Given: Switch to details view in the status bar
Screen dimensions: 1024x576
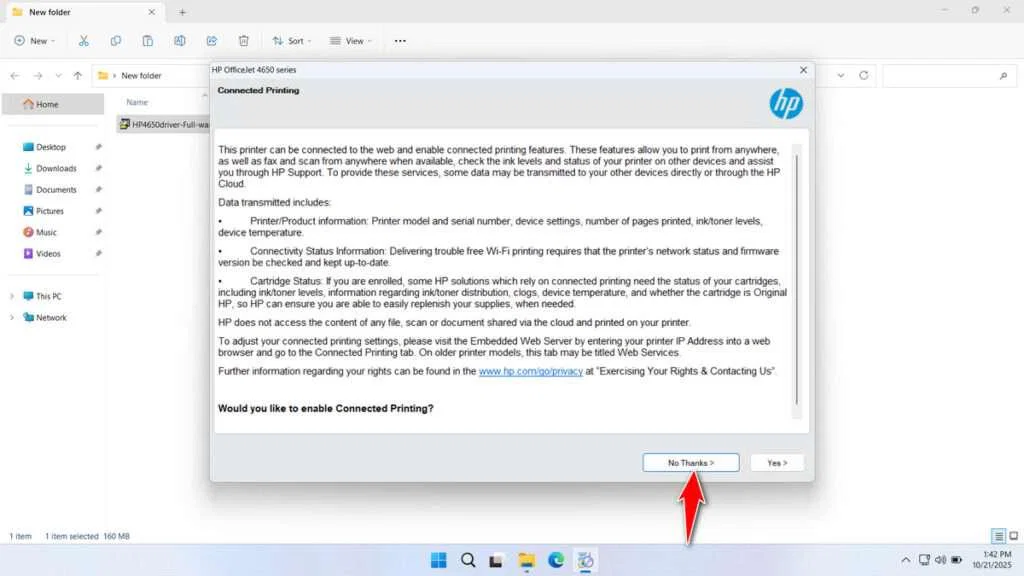Looking at the screenshot, I should [x=997, y=535].
